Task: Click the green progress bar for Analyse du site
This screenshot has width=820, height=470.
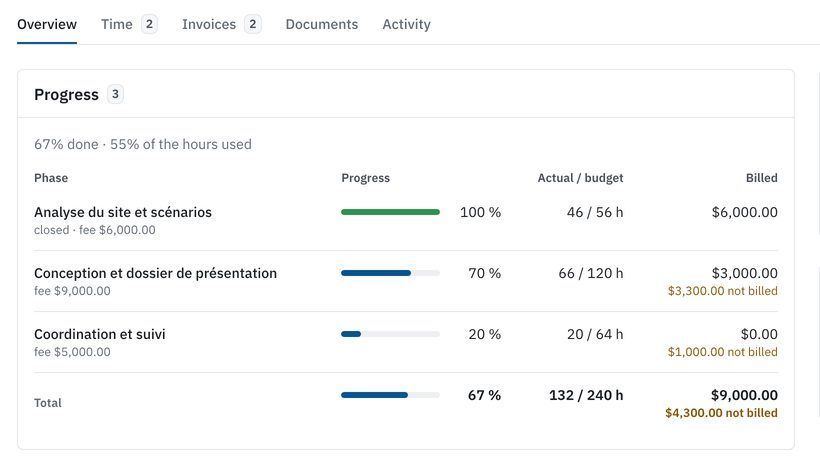Action: pos(390,212)
